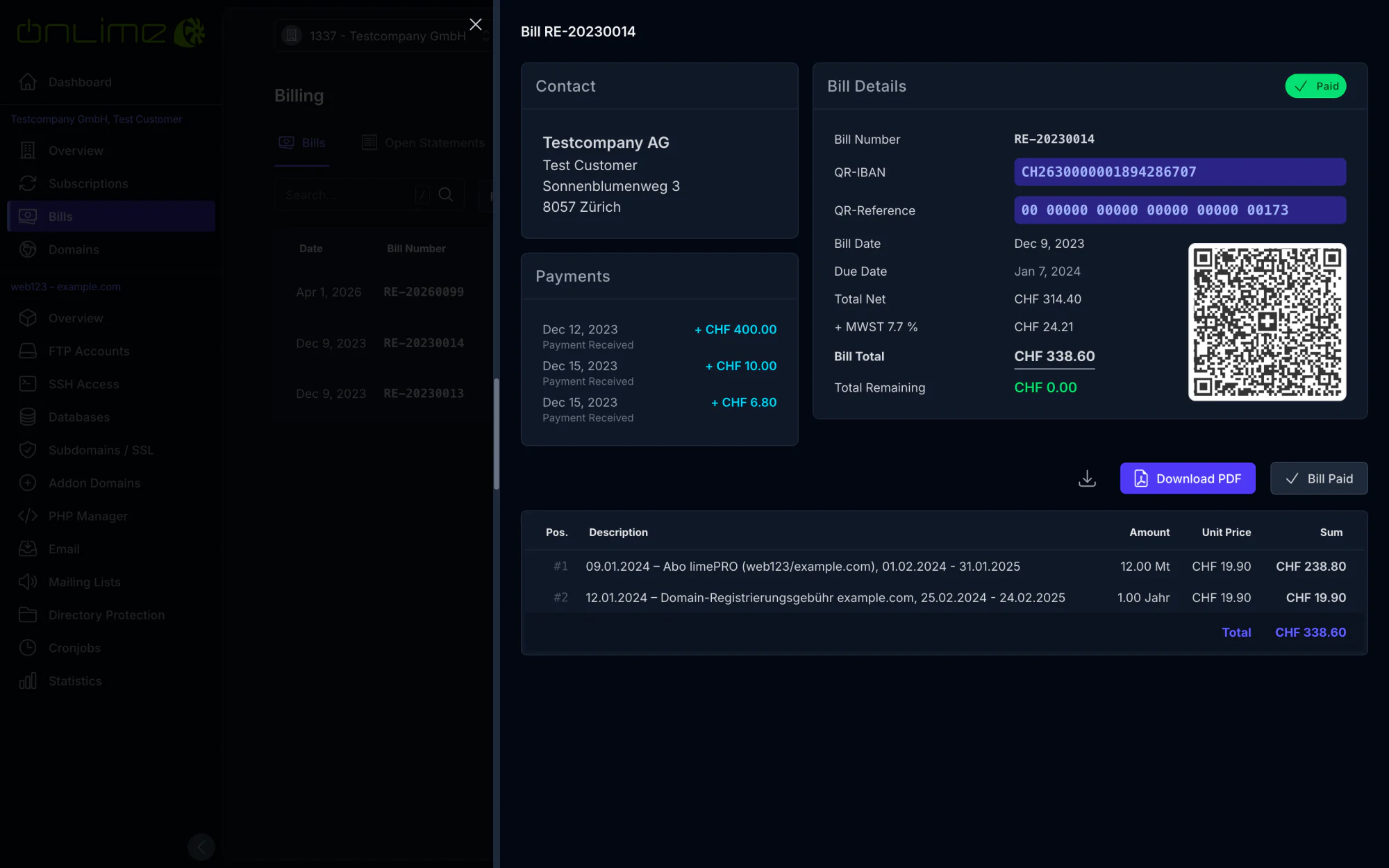Image resolution: width=1389 pixels, height=868 pixels.
Task: Open web123 Overview cube icon
Action: [28, 318]
